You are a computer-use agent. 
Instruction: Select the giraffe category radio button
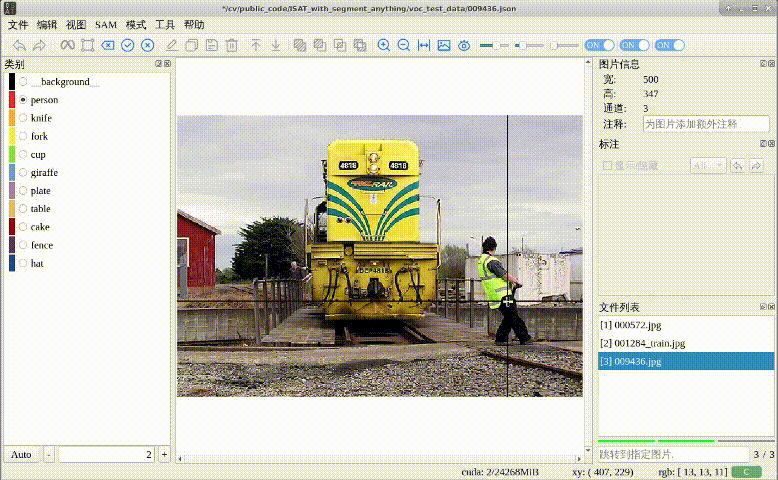pos(23,172)
